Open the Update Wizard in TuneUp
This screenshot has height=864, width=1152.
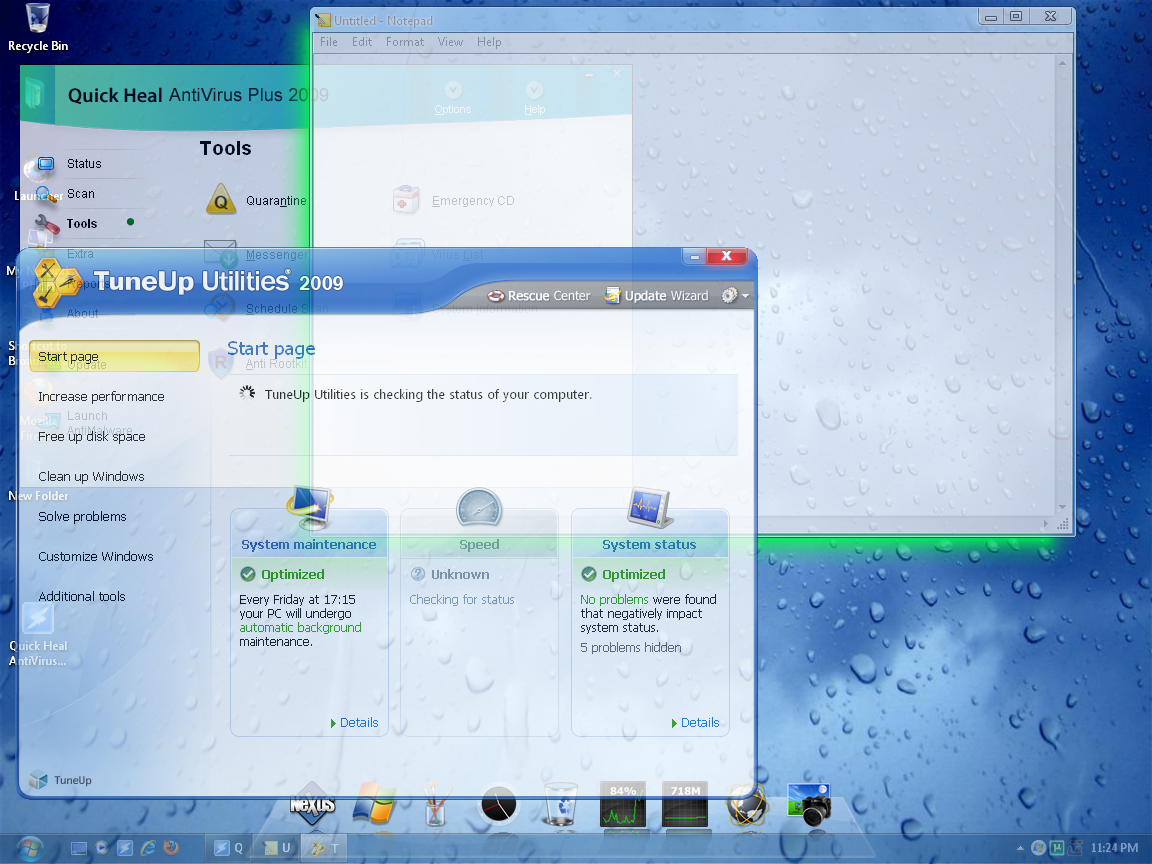(657, 295)
